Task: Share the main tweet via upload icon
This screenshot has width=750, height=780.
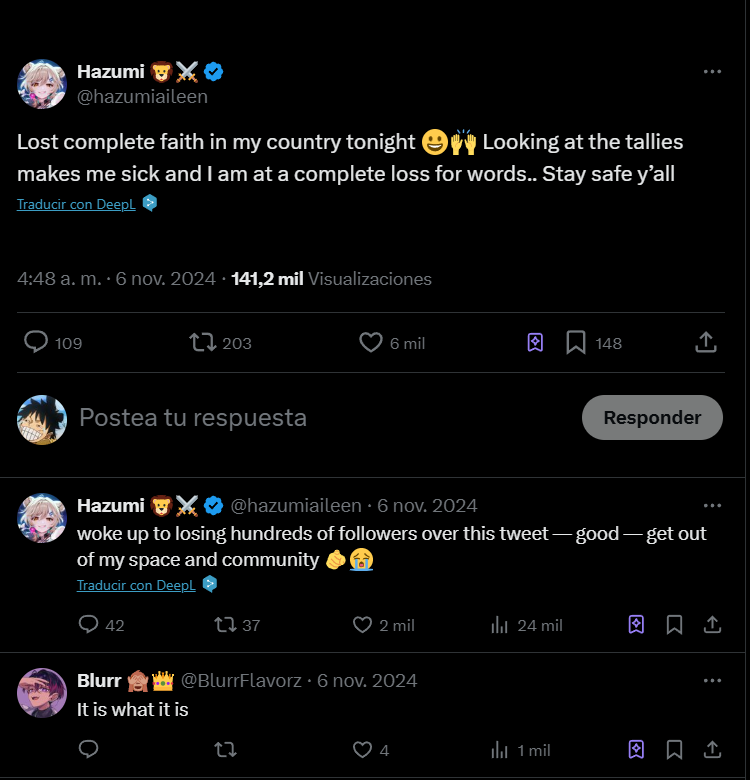Action: tap(706, 343)
